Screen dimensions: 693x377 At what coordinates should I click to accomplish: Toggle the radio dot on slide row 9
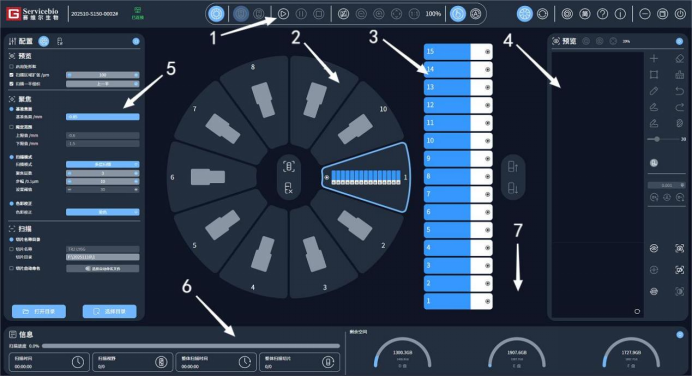(487, 159)
